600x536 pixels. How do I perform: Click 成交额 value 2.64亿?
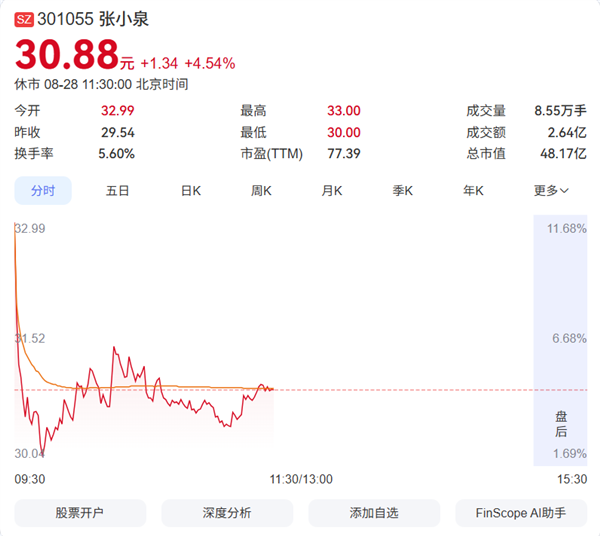coord(567,133)
